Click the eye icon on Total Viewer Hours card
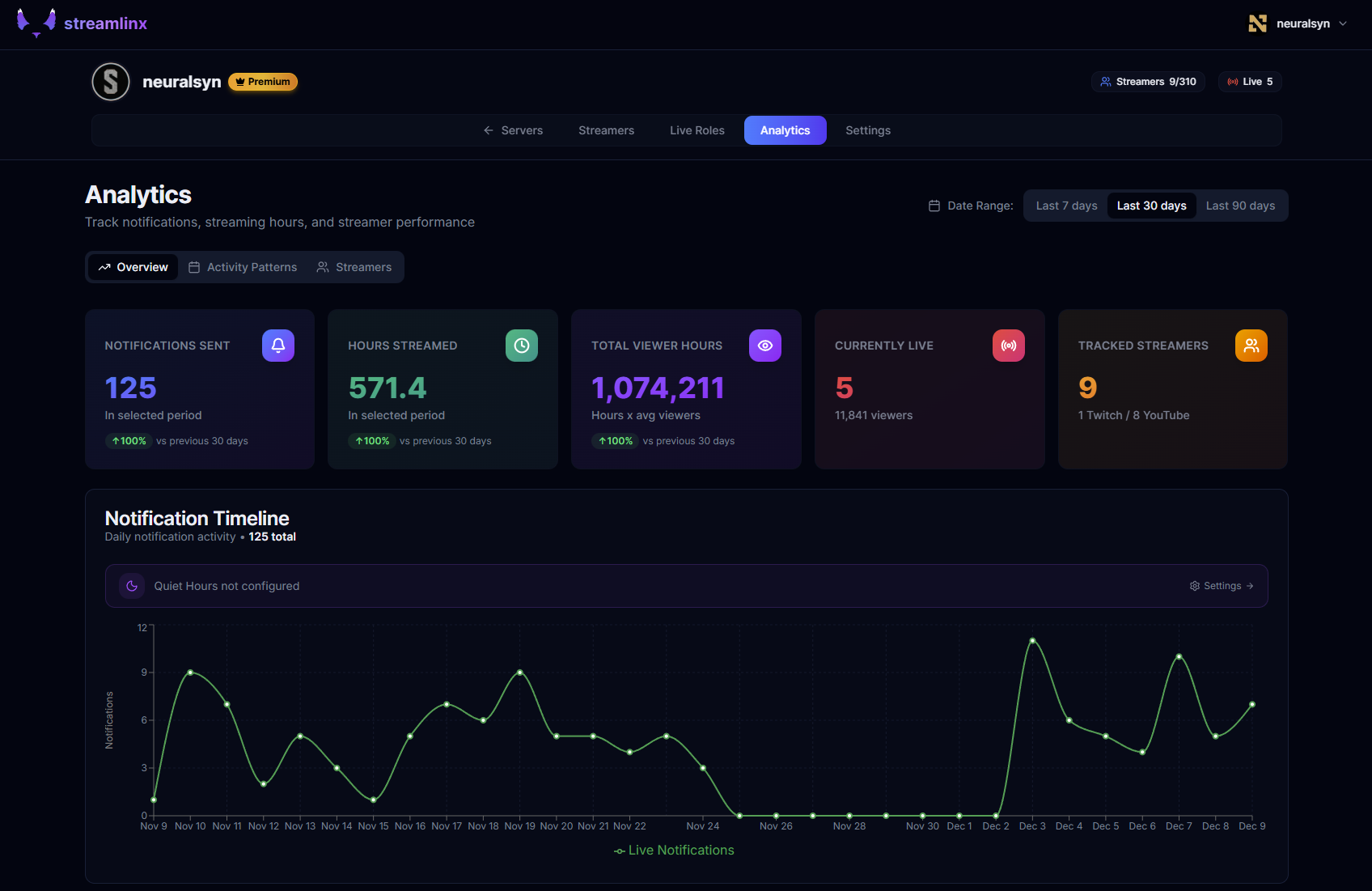Viewport: 1372px width, 891px height. tap(765, 346)
